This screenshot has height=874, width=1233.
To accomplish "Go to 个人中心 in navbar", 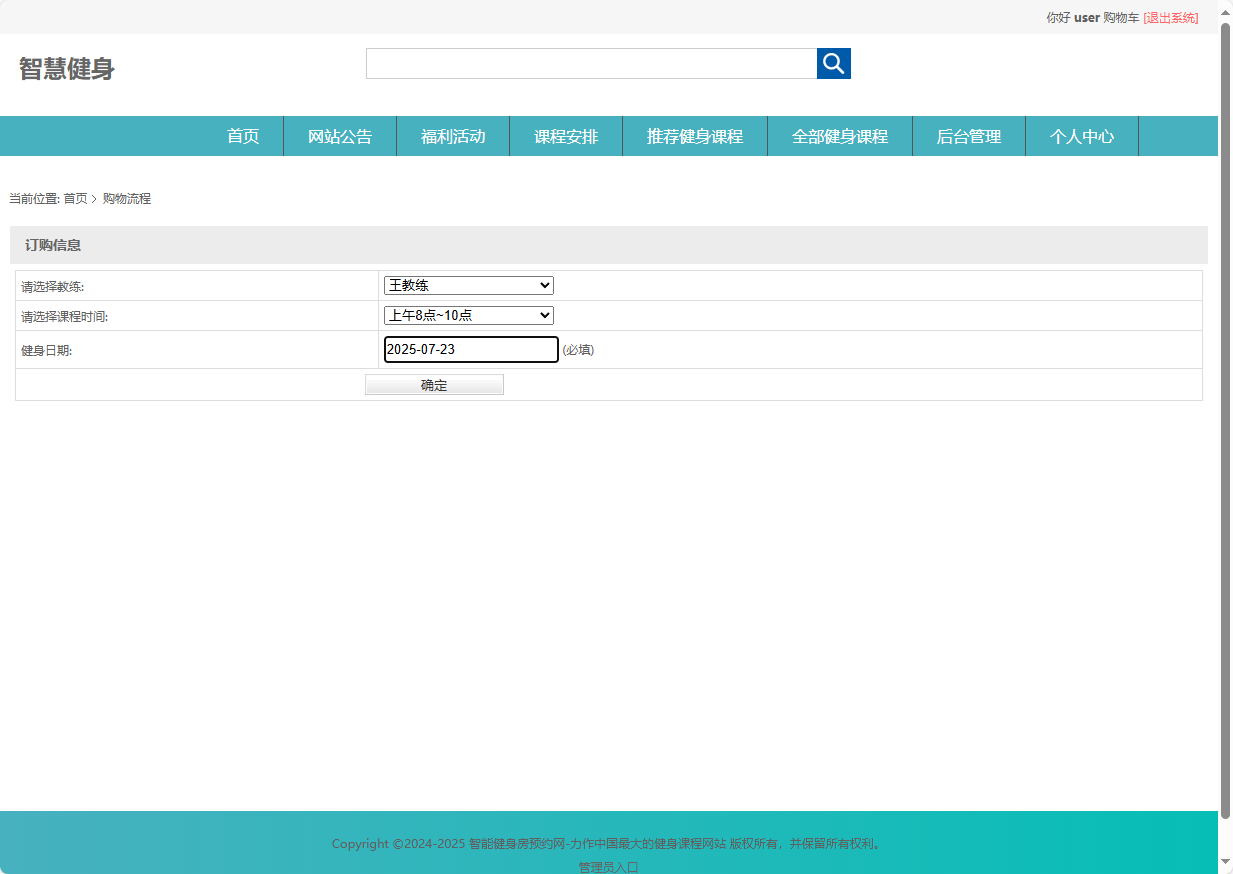I will pos(1082,137).
